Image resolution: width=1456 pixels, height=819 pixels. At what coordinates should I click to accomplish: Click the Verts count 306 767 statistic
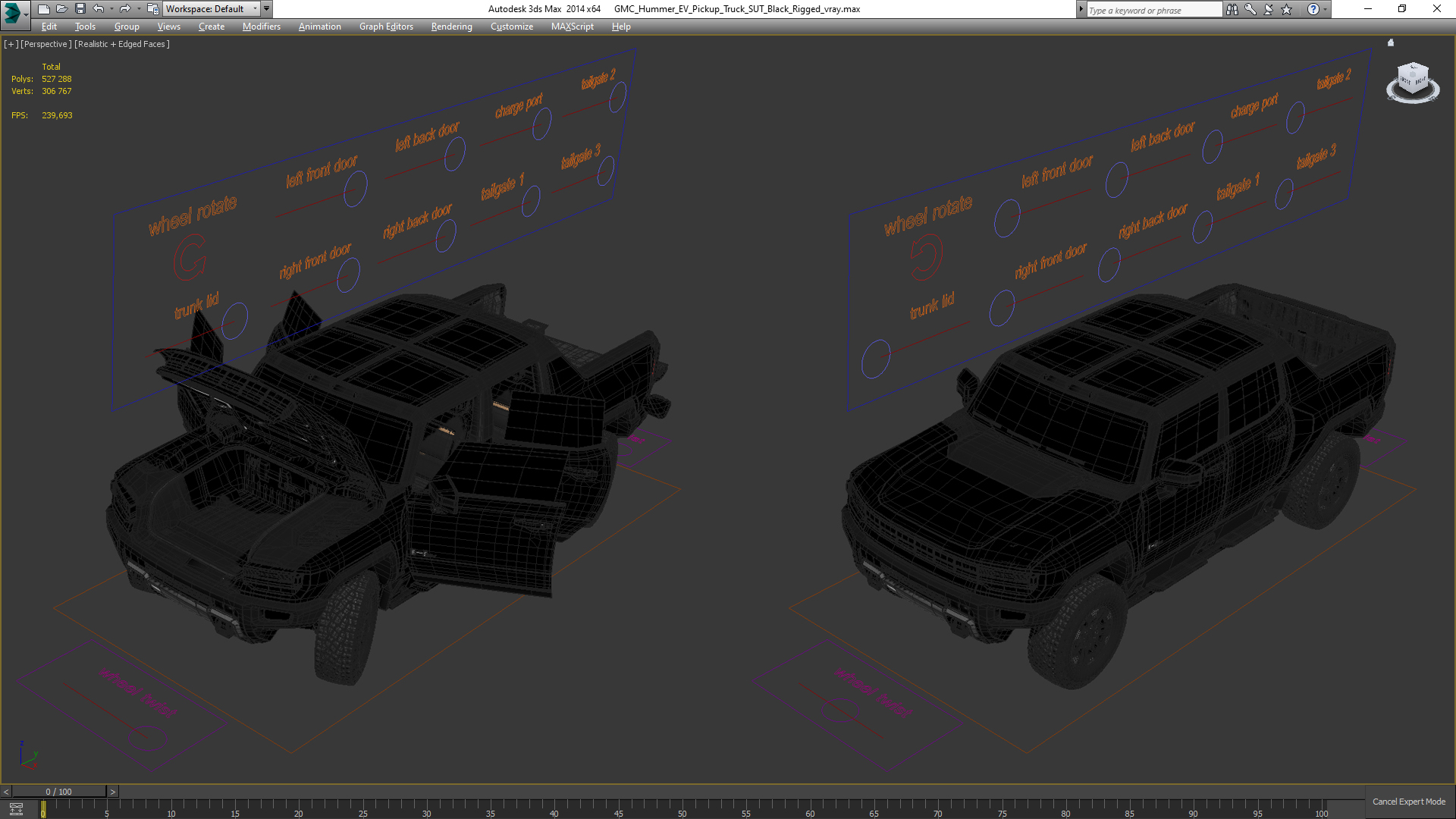pos(57,91)
